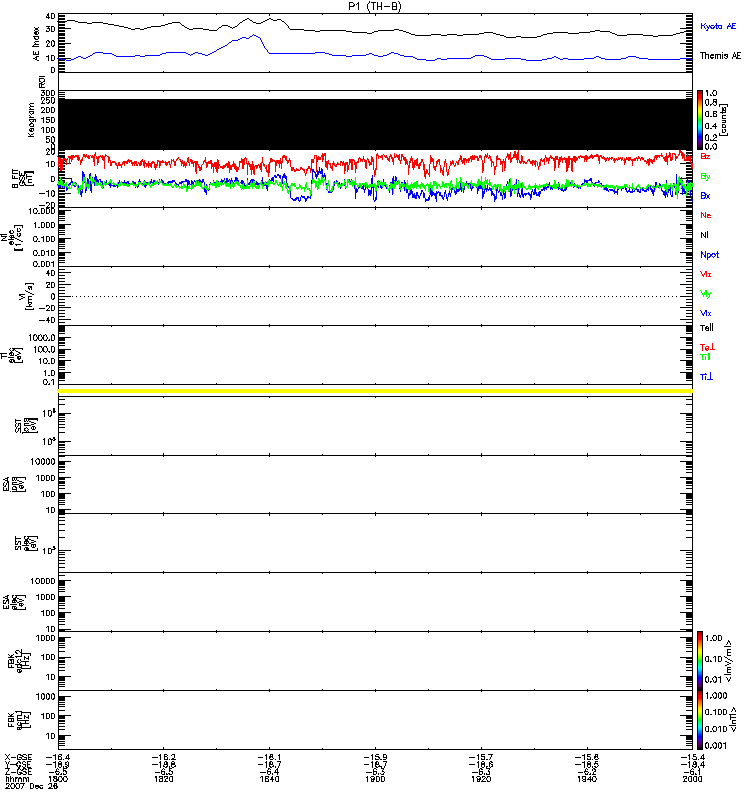Click the plot title P1 (TH-B)

(x=375, y=7)
